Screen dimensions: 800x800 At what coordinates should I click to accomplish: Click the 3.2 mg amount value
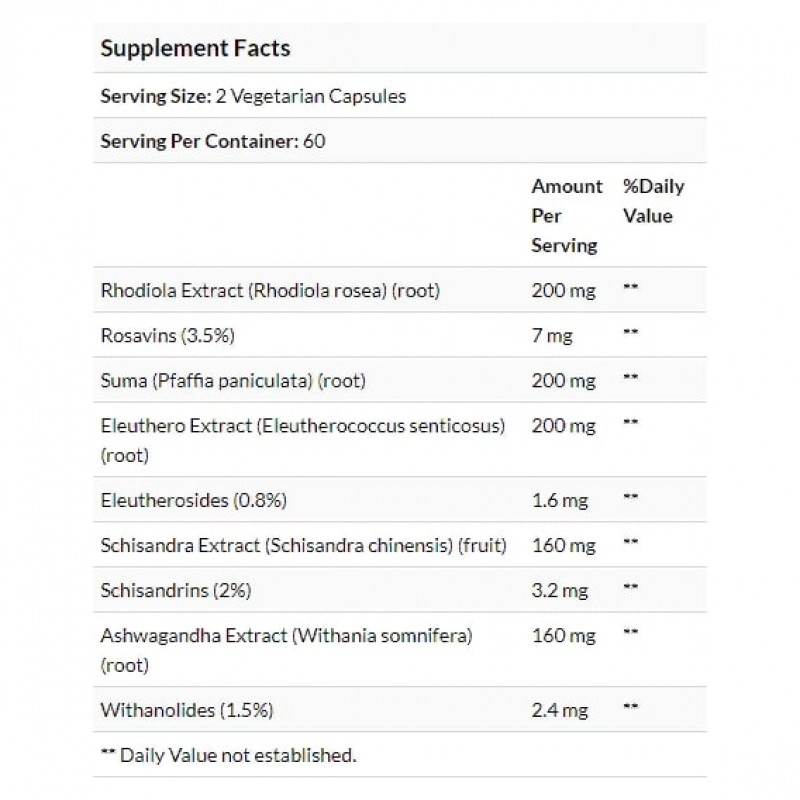coord(558,590)
